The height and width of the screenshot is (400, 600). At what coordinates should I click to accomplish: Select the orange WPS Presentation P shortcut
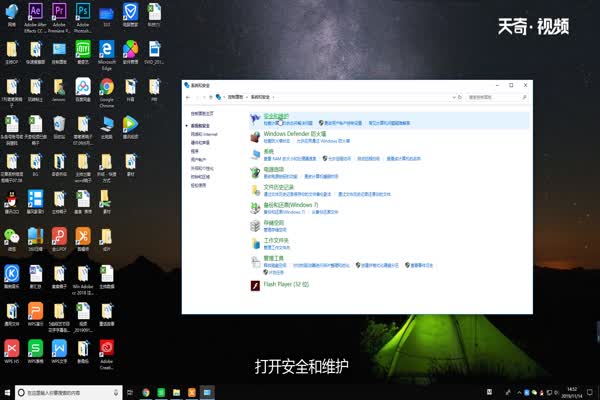click(36, 314)
